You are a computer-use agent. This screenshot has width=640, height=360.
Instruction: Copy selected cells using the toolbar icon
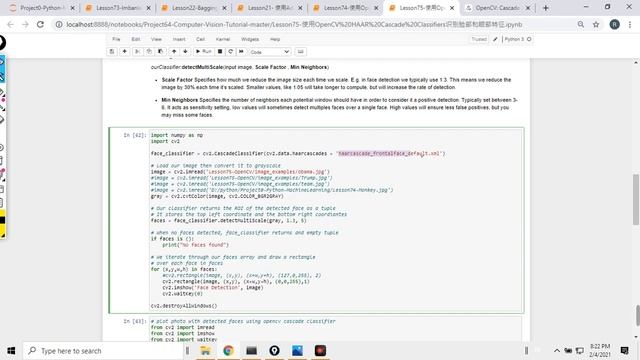click(149, 51)
